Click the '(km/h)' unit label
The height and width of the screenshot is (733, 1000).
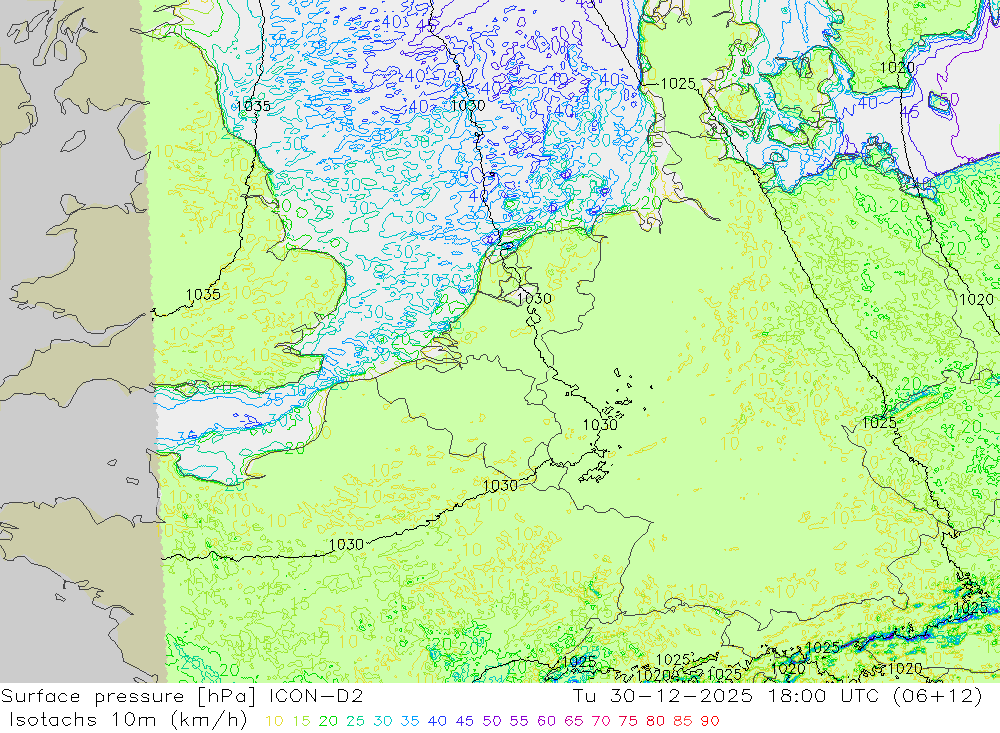click(x=209, y=720)
